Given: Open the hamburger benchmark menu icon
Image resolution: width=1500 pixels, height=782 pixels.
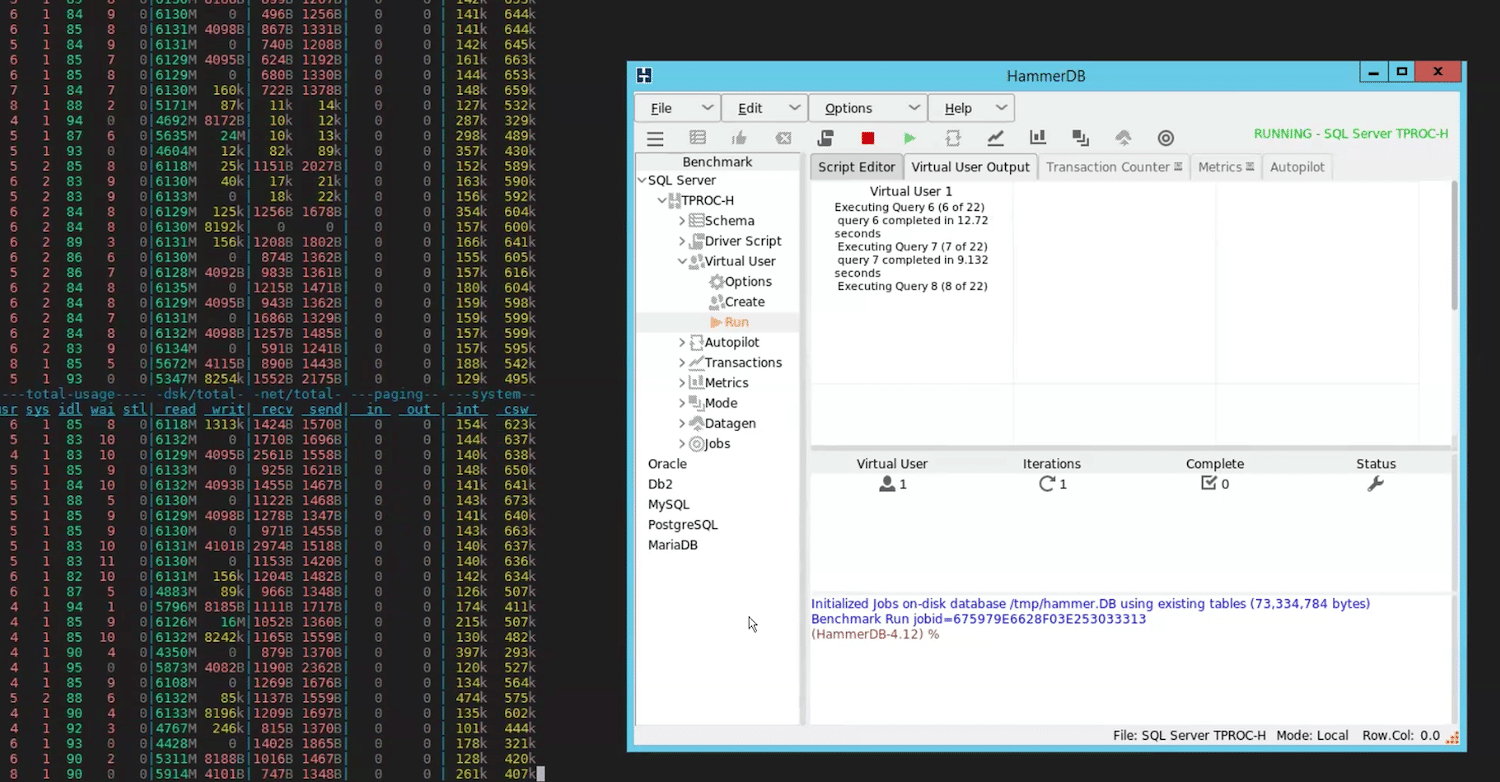Looking at the screenshot, I should tap(655, 138).
